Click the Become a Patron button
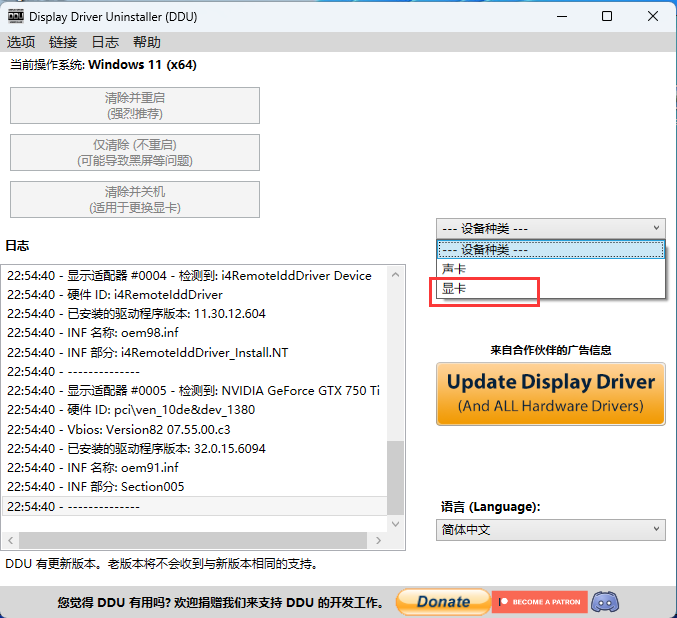 coord(538,602)
